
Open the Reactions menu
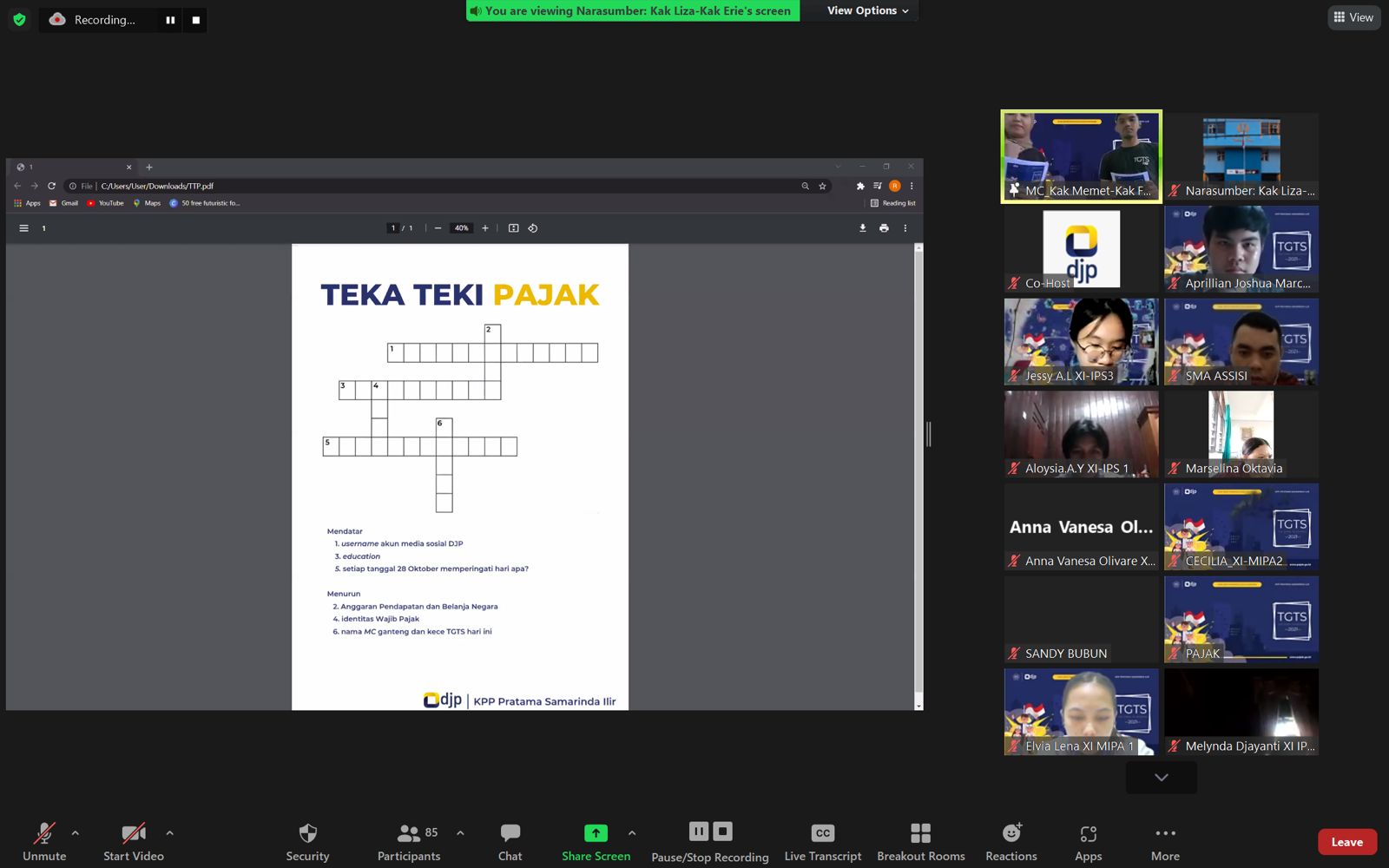click(1010, 841)
